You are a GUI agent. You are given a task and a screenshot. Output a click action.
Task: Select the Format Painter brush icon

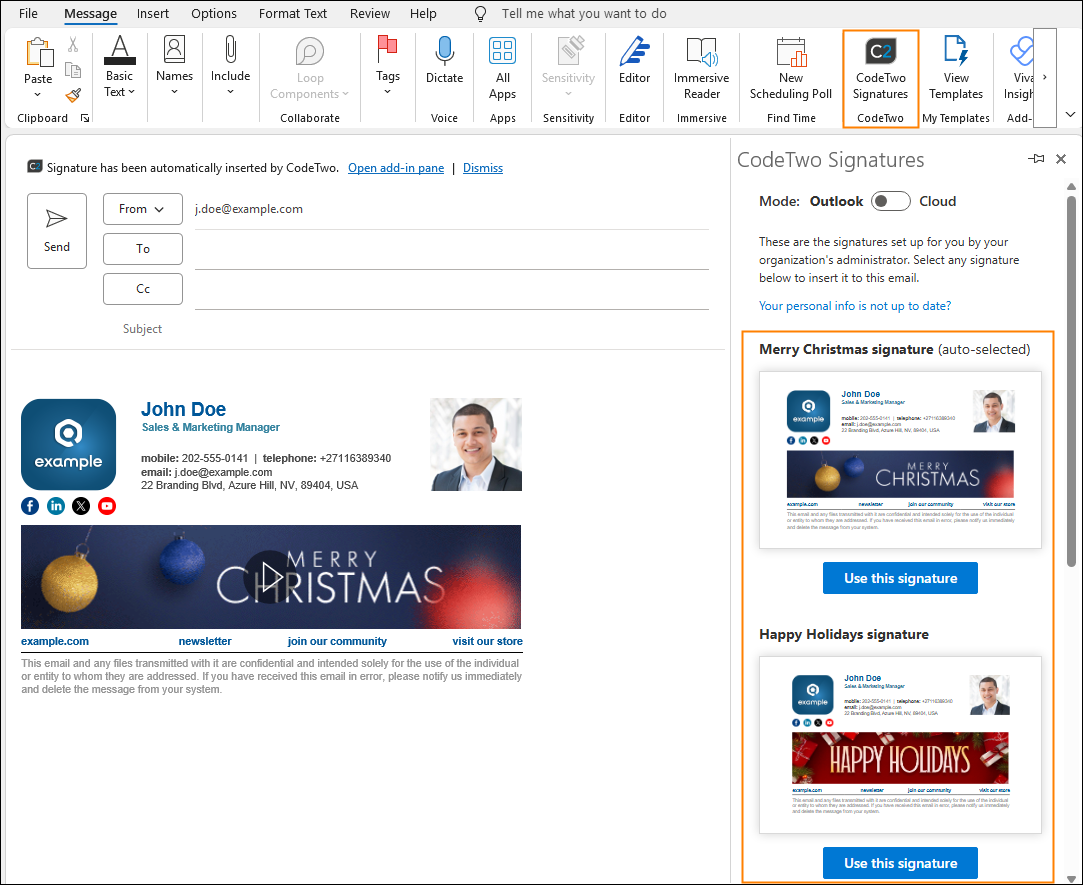point(73,95)
